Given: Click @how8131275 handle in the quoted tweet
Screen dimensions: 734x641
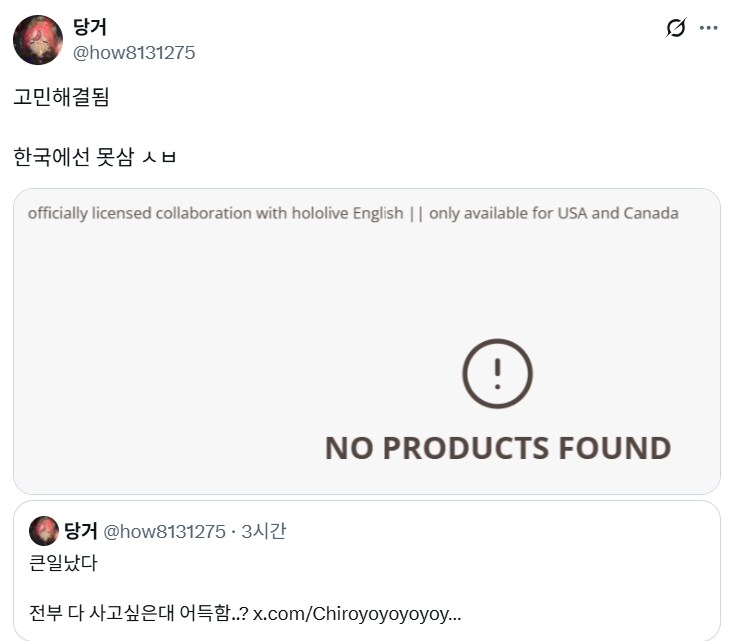Looking at the screenshot, I should pos(164,531).
